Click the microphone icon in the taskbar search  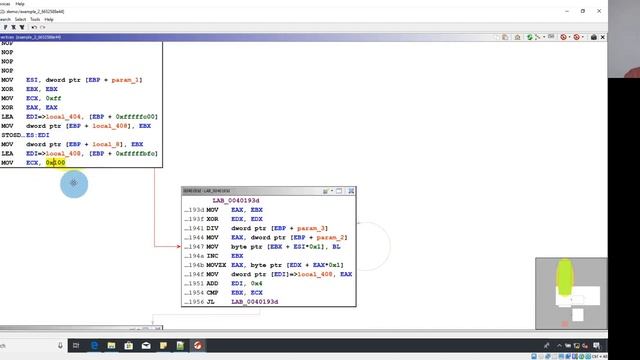[x=60, y=346]
